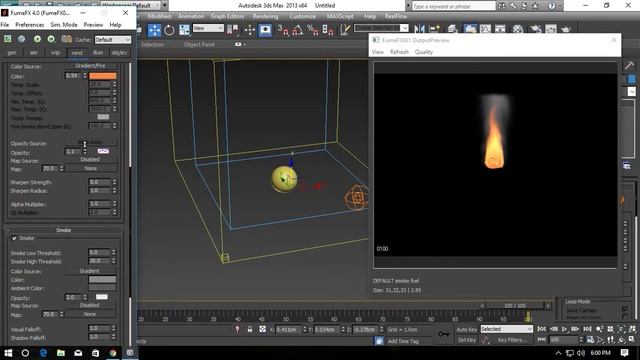Image resolution: width=640 pixels, height=360 pixels.
Task: Toggle the Auto Key mode button
Action: [x=467, y=329]
